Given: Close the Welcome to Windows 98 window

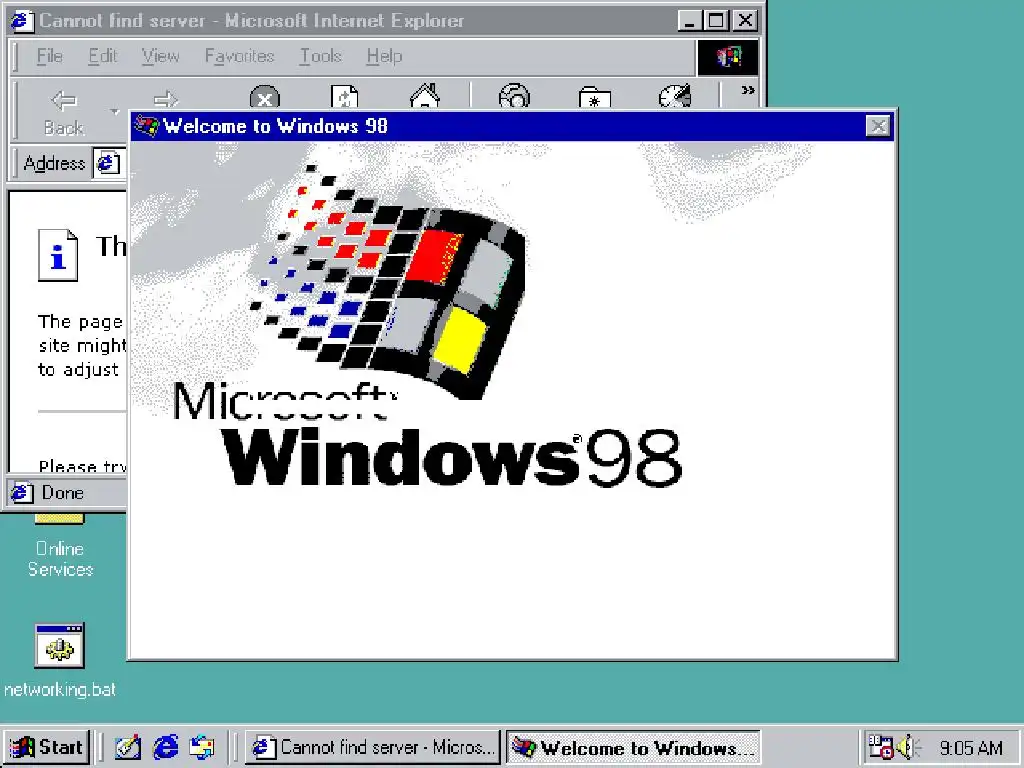Looking at the screenshot, I should pyautogui.click(x=878, y=125).
